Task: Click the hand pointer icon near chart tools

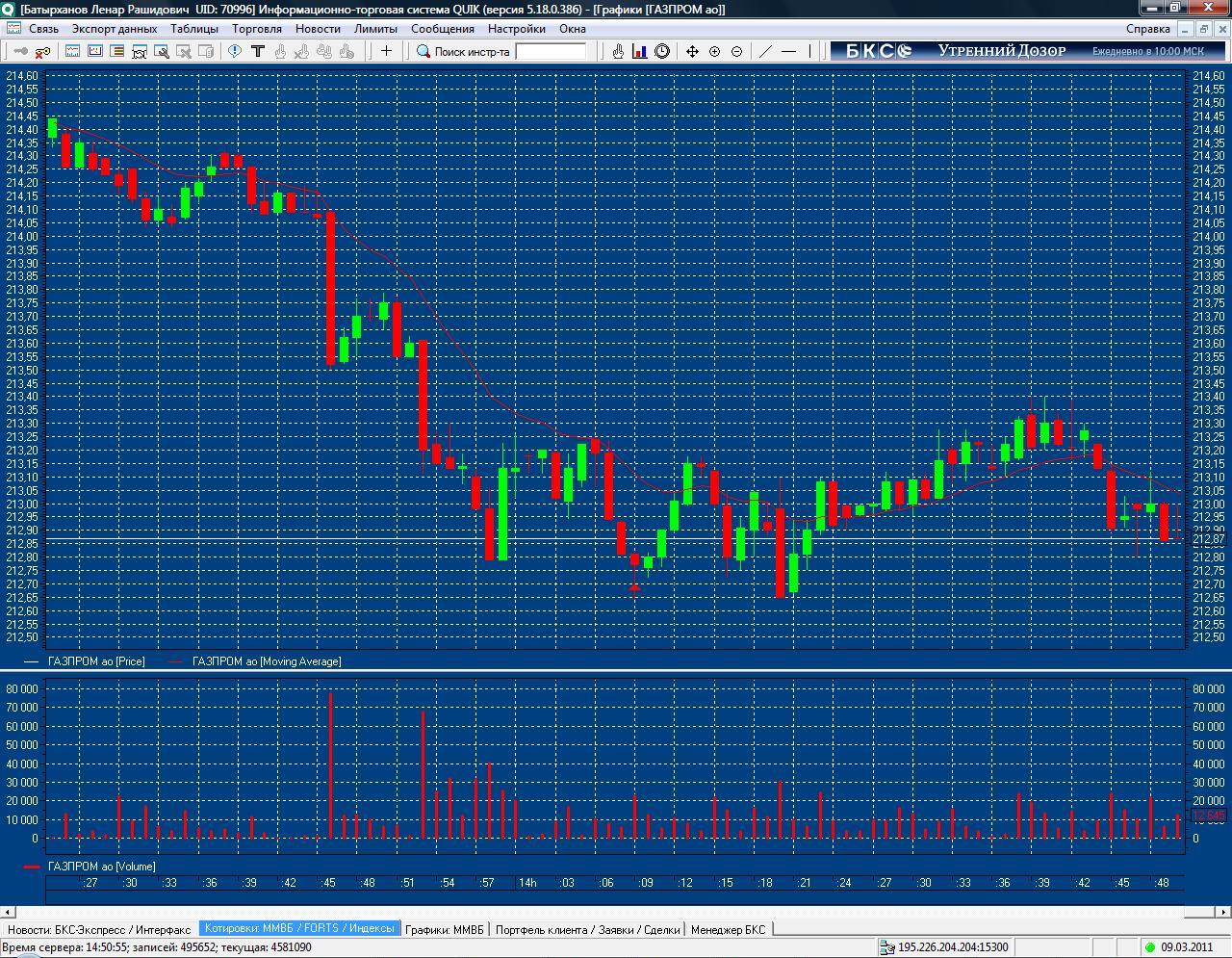Action: tap(617, 51)
